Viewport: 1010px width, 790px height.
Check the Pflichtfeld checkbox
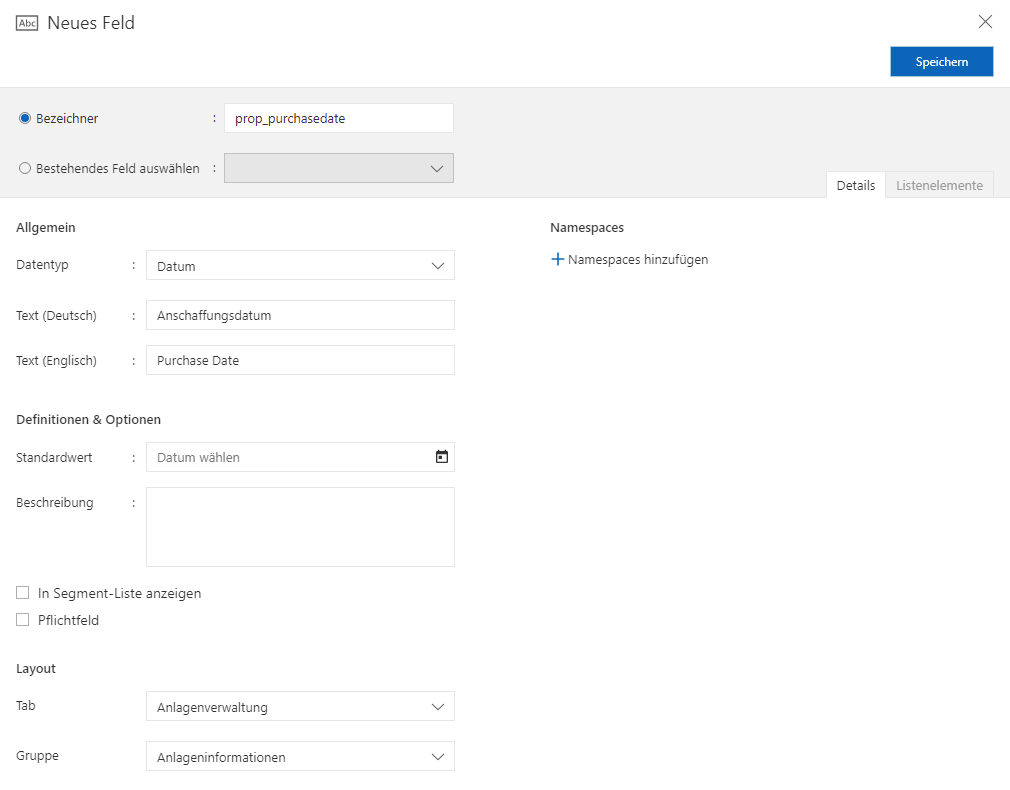[22, 619]
